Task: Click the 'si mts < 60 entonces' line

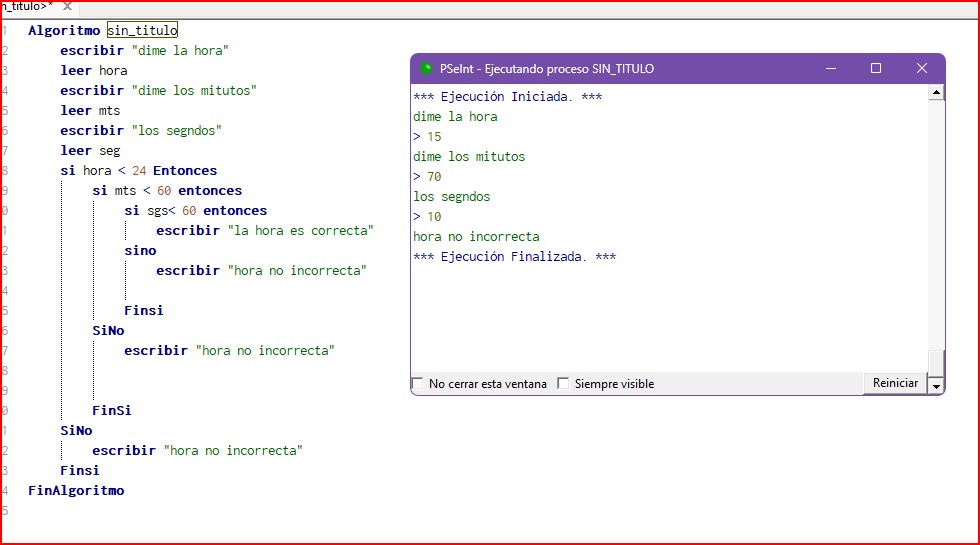Action: (x=167, y=191)
